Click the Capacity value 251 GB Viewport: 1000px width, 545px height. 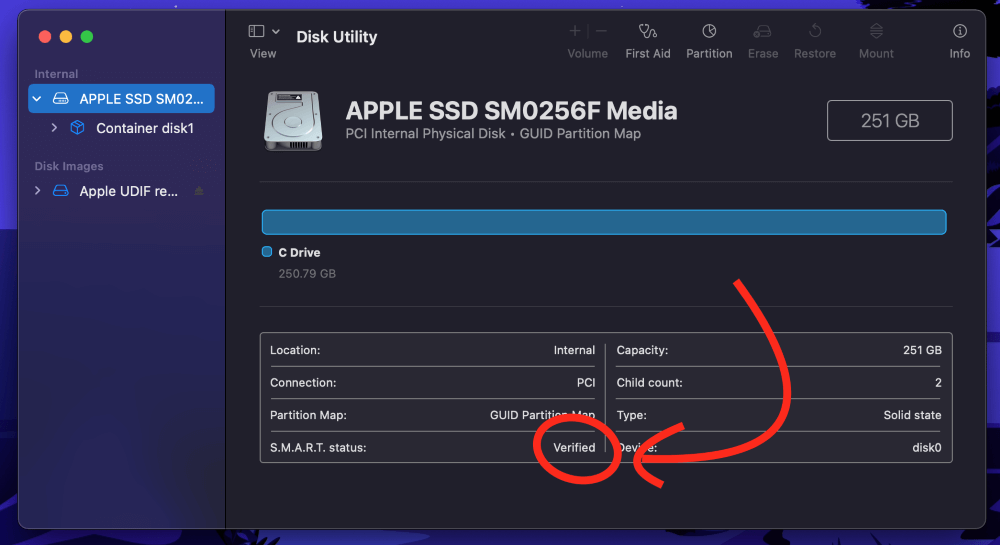pyautogui.click(x=922, y=350)
